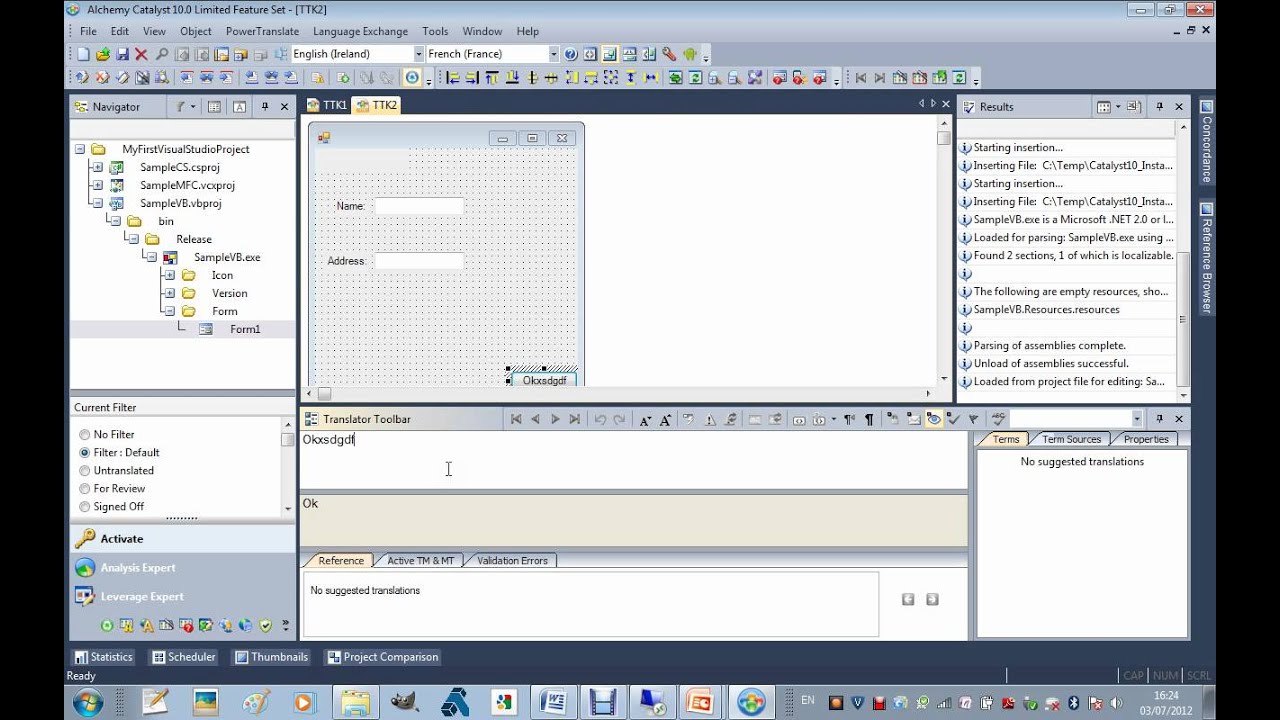The width and height of the screenshot is (1280, 720).
Task: Open the Statistics panel button
Action: [x=103, y=657]
